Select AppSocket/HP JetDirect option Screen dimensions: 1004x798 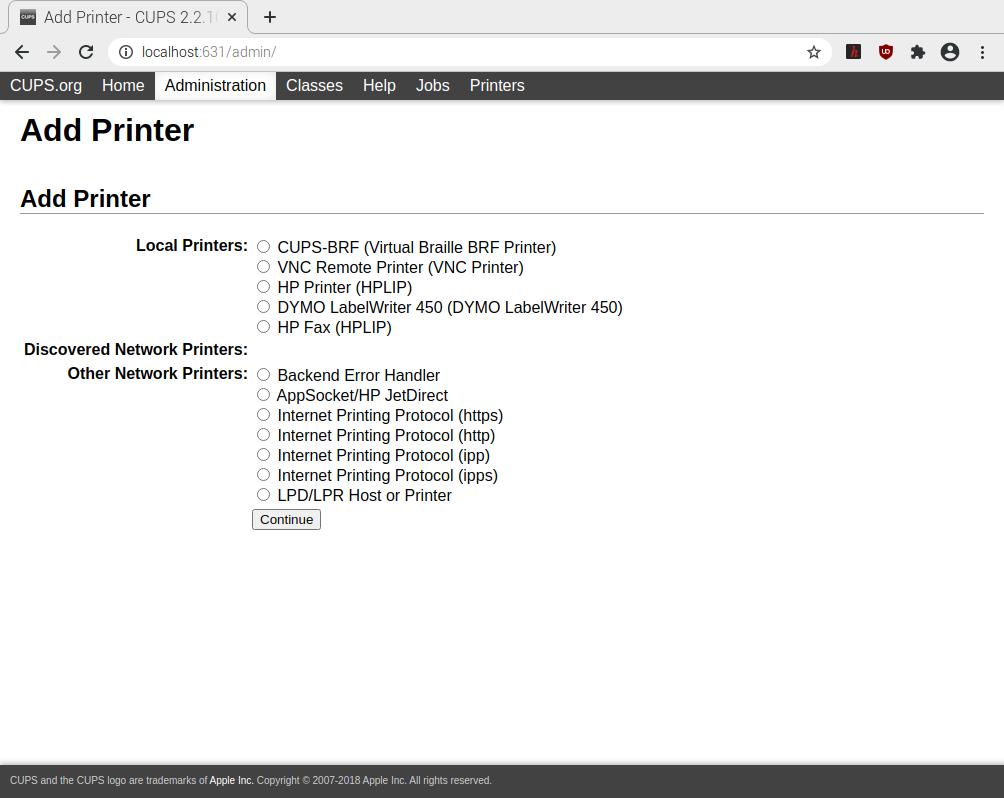coord(264,395)
